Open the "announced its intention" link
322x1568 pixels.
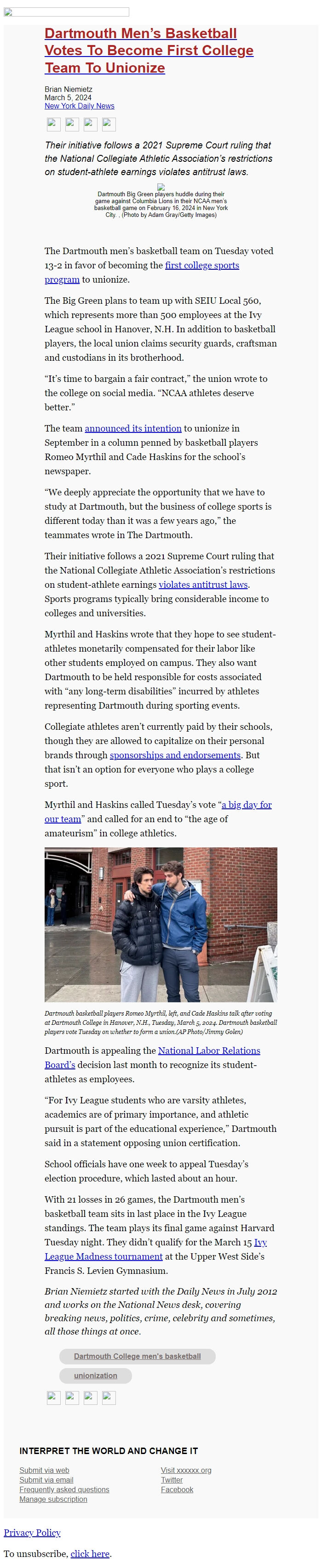(x=133, y=428)
